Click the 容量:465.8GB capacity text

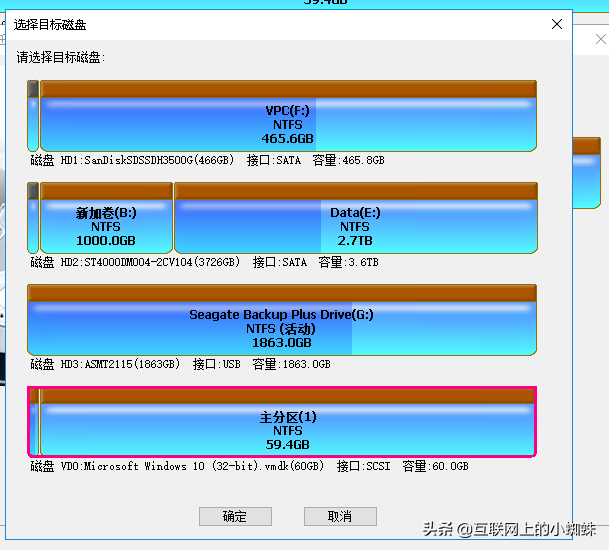click(x=348, y=160)
